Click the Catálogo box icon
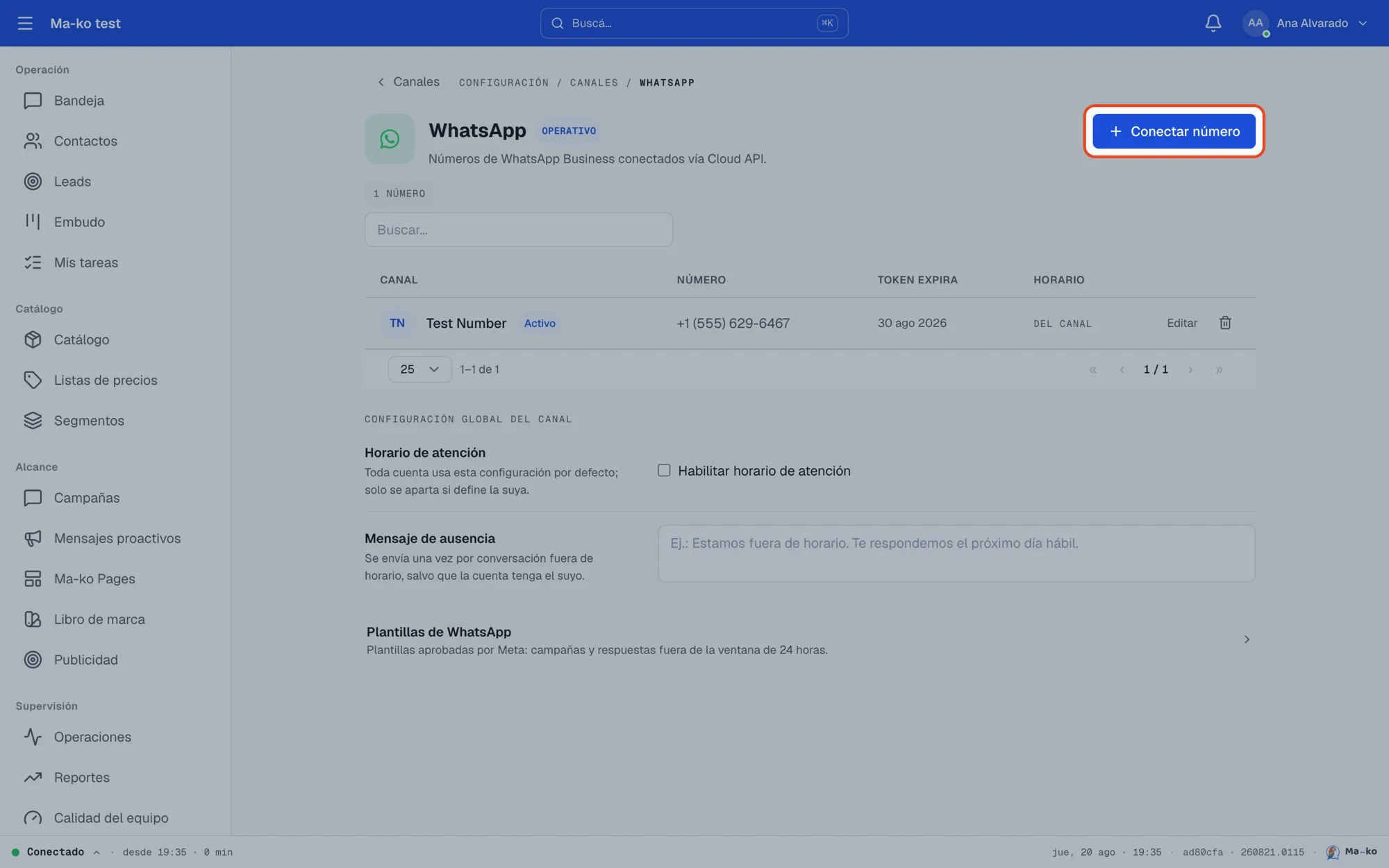 click(x=33, y=340)
